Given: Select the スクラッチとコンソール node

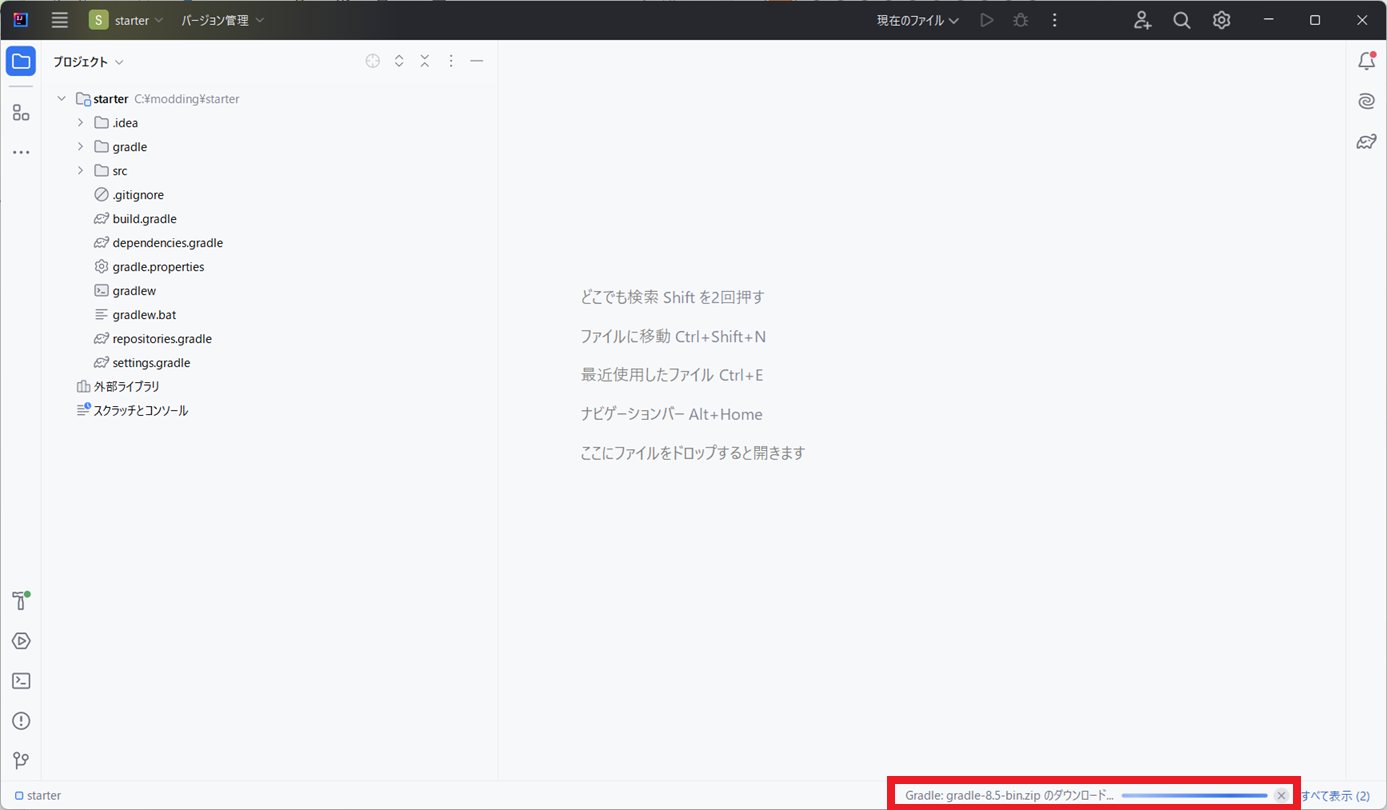Looking at the screenshot, I should 132,411.
